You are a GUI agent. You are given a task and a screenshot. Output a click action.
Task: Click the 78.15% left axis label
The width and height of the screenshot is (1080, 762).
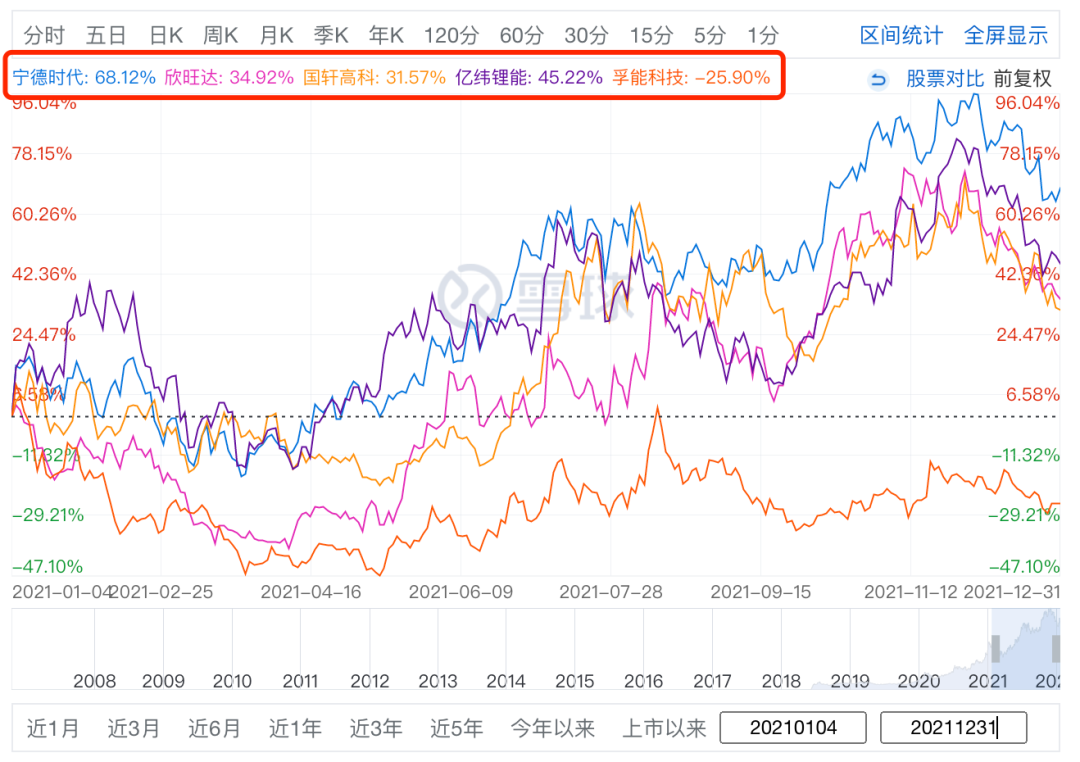[42, 154]
